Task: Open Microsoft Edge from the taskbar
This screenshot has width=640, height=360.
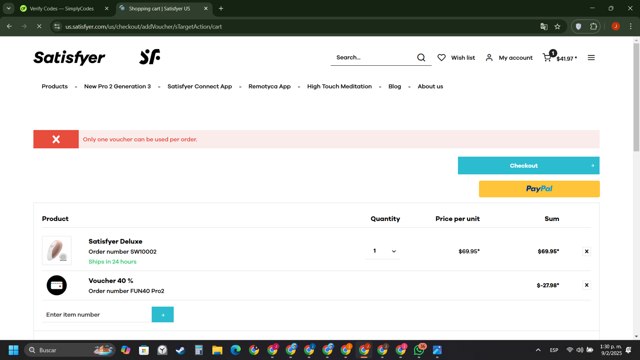Action: [x=236, y=350]
